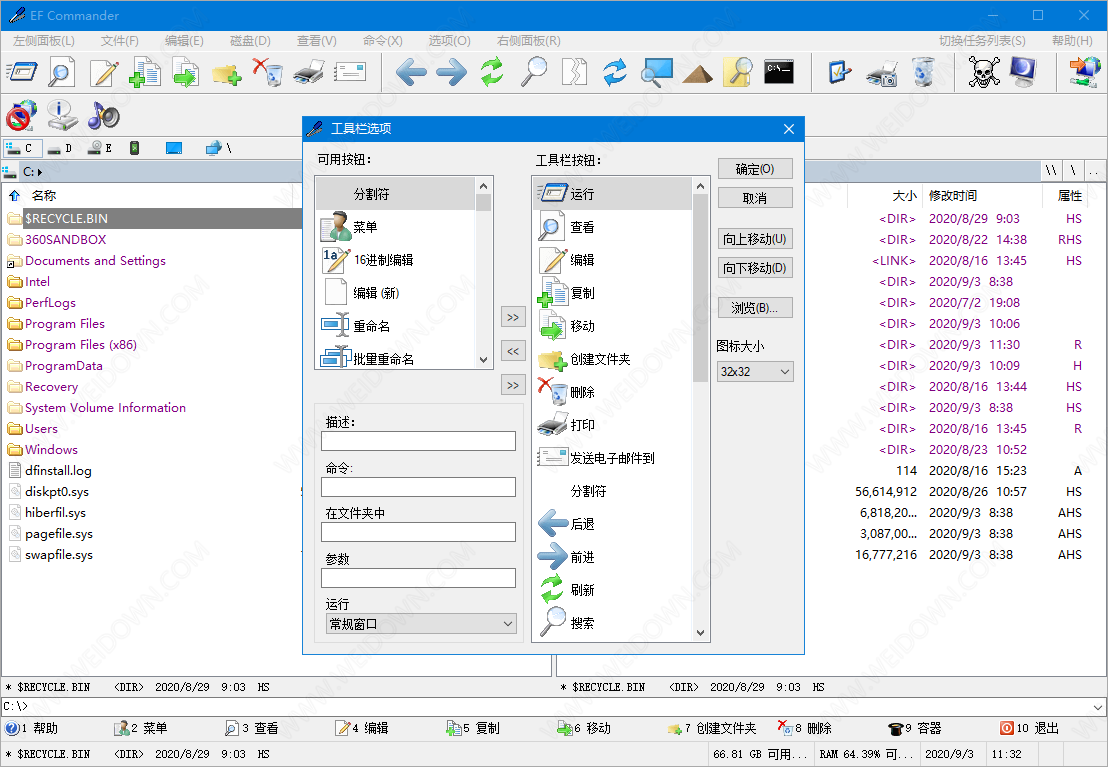Open the Run mode 常规窗口 dropdown
The width and height of the screenshot is (1108, 767).
click(420, 623)
